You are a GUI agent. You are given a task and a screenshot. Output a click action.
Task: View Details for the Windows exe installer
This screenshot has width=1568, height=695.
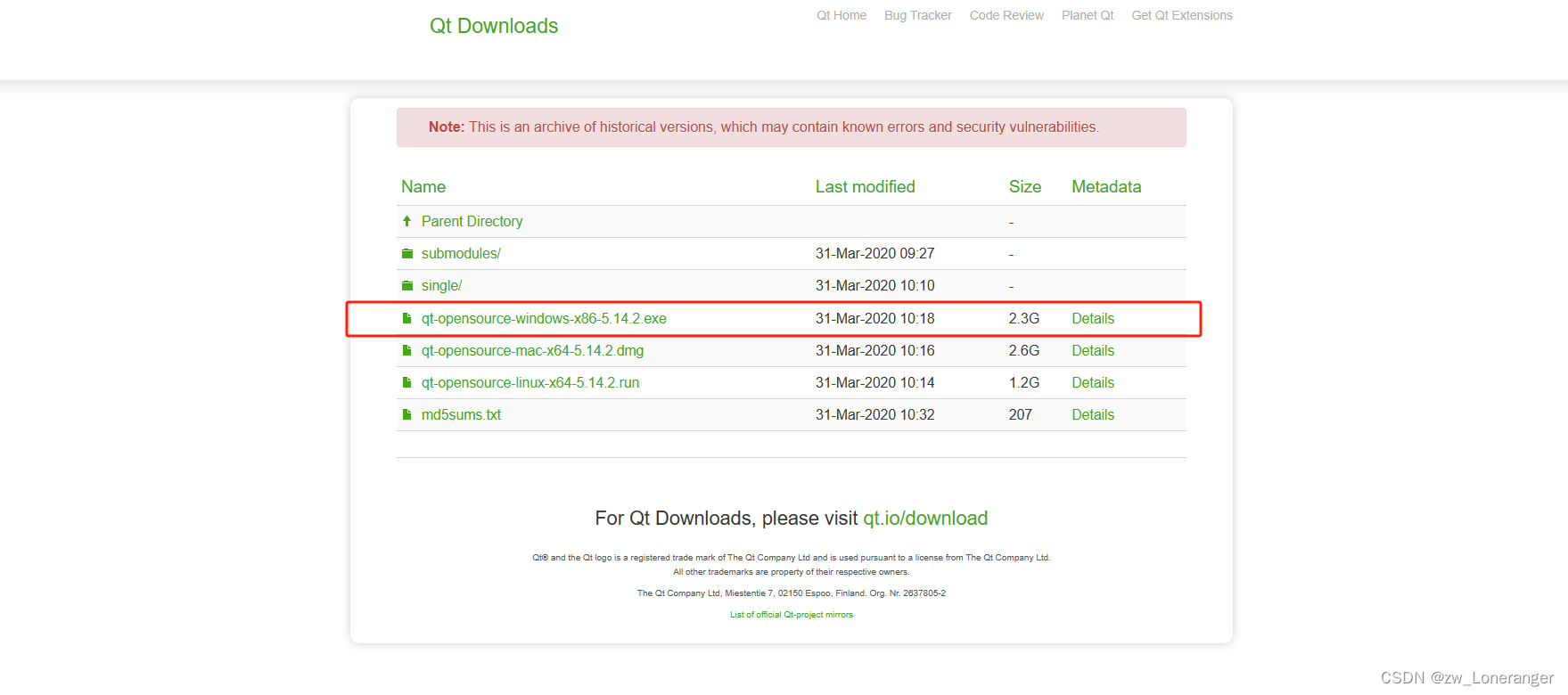tap(1093, 319)
